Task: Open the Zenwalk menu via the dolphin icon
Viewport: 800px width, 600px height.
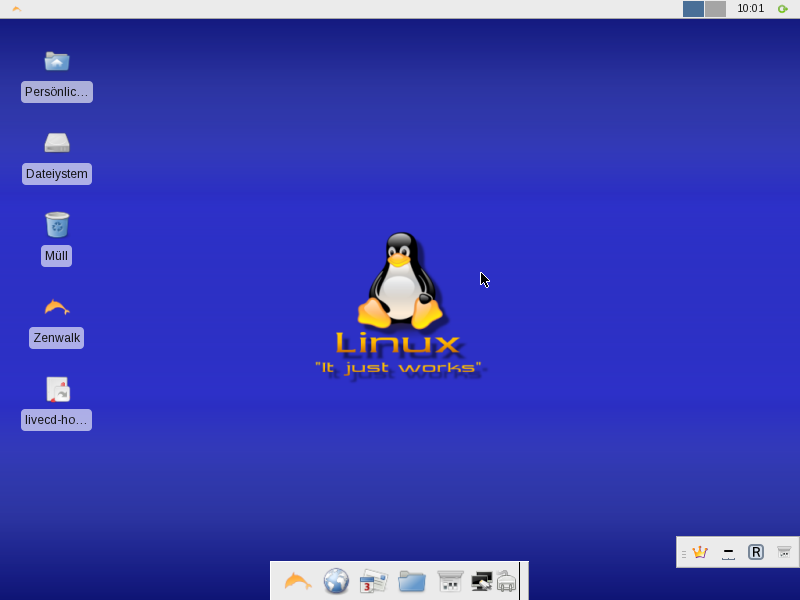Action: point(296,580)
